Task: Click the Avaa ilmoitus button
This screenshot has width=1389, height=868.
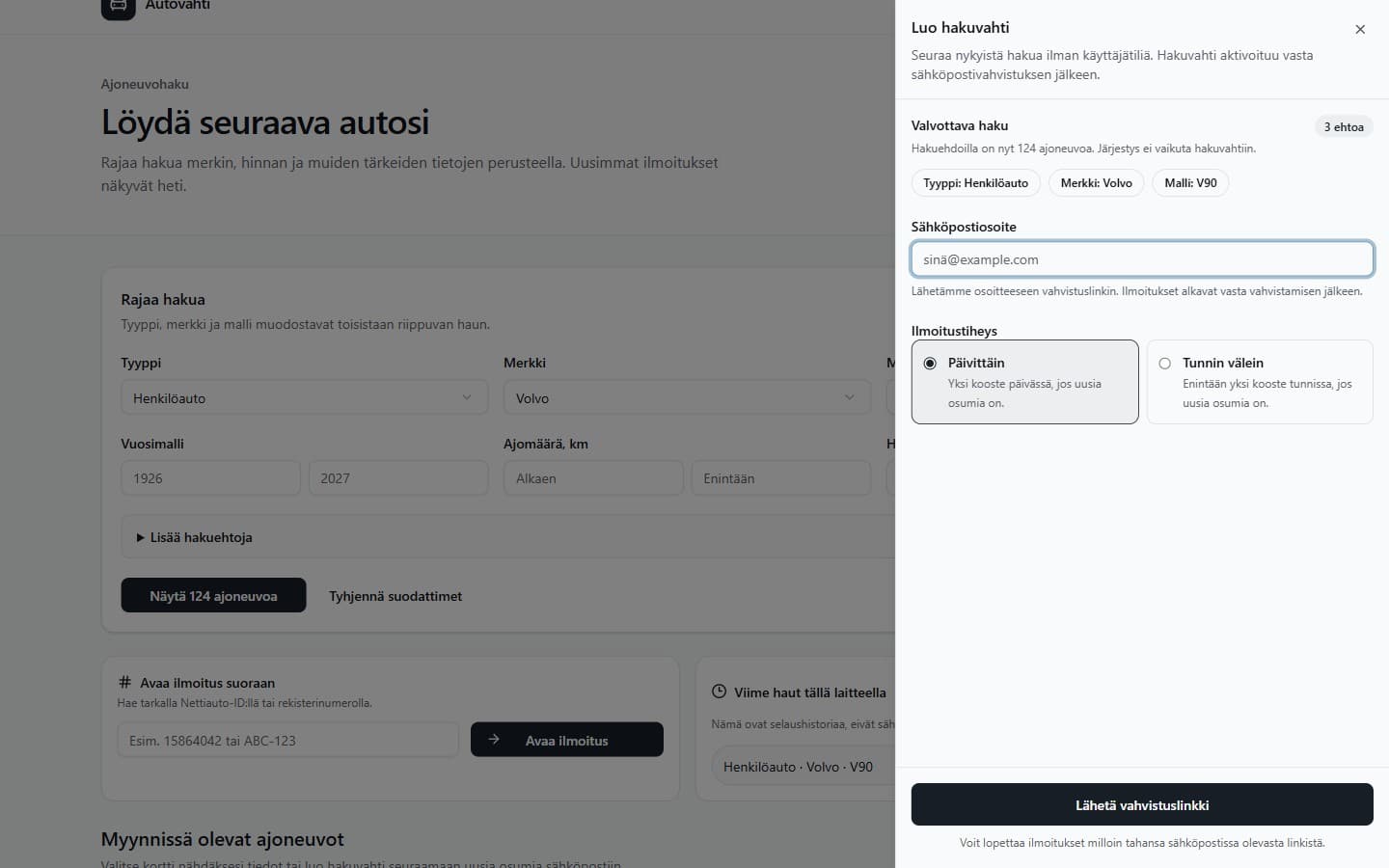Action: (567, 740)
